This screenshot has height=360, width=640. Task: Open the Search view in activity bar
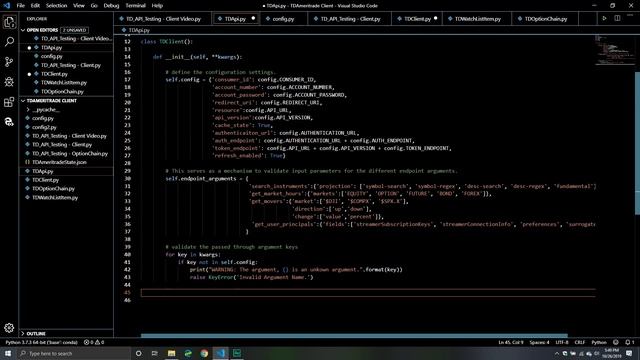pos(9,42)
